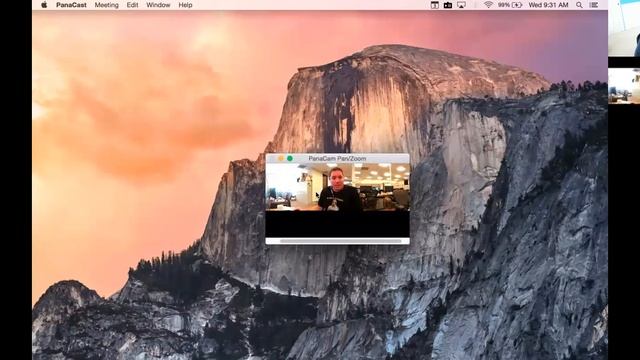This screenshot has width=640, height=360.
Task: Open the Notification Center
Action: pos(594,5)
